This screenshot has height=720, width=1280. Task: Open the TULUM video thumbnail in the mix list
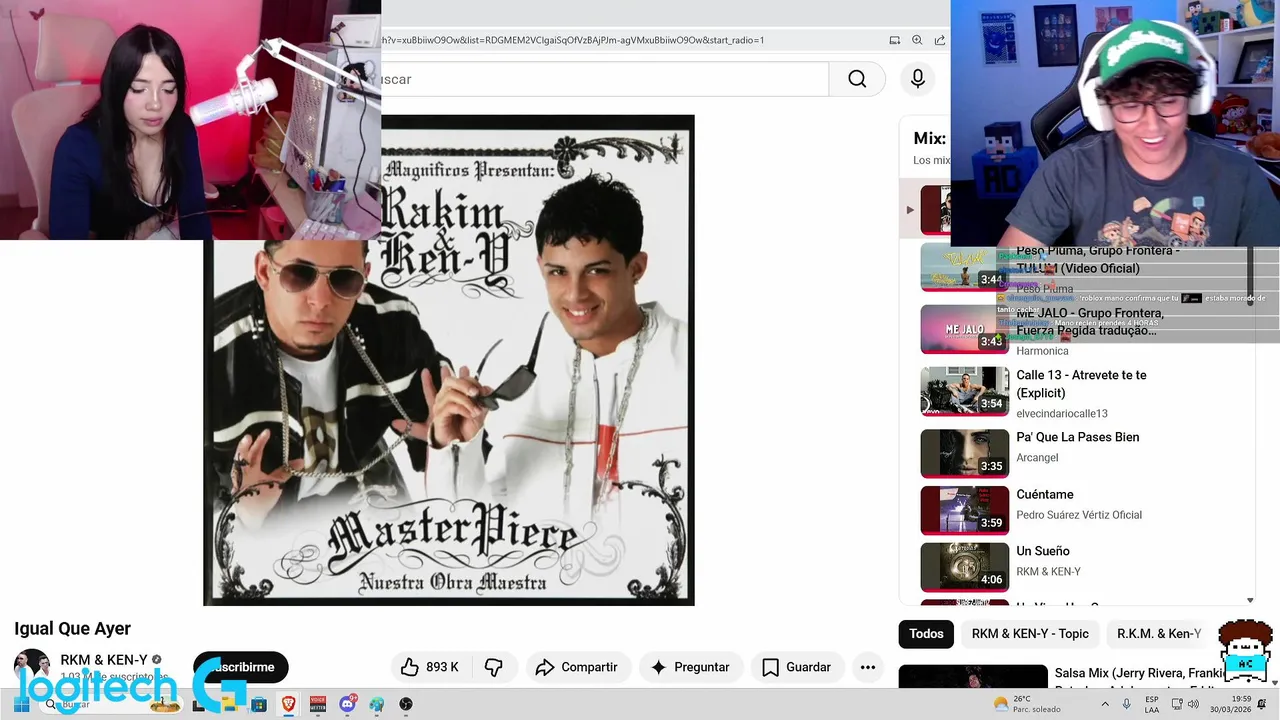(965, 267)
